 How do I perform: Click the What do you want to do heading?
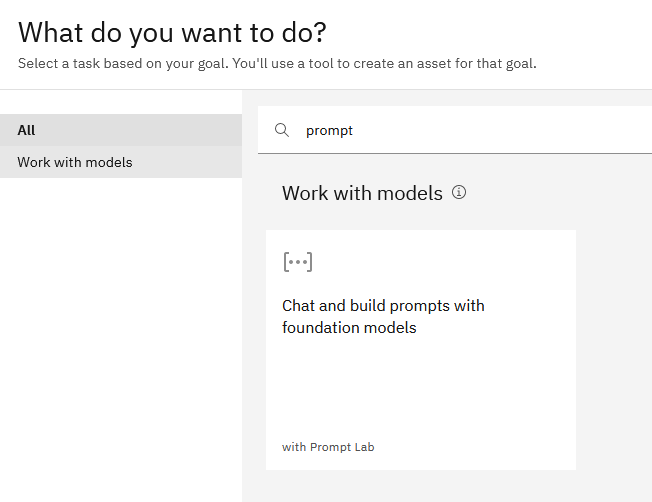[x=172, y=32]
